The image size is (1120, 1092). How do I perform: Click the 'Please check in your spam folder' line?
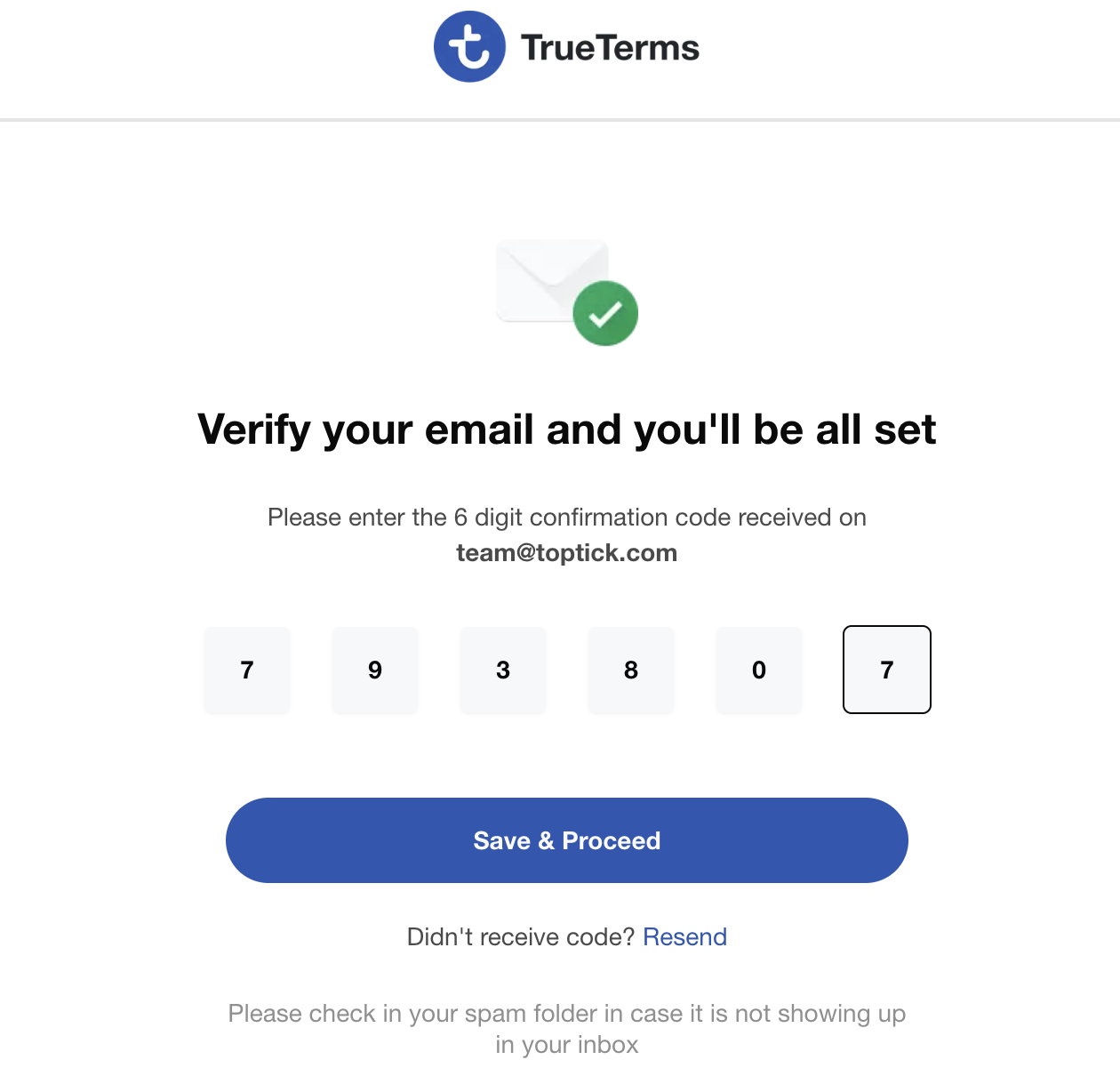[x=567, y=1014]
